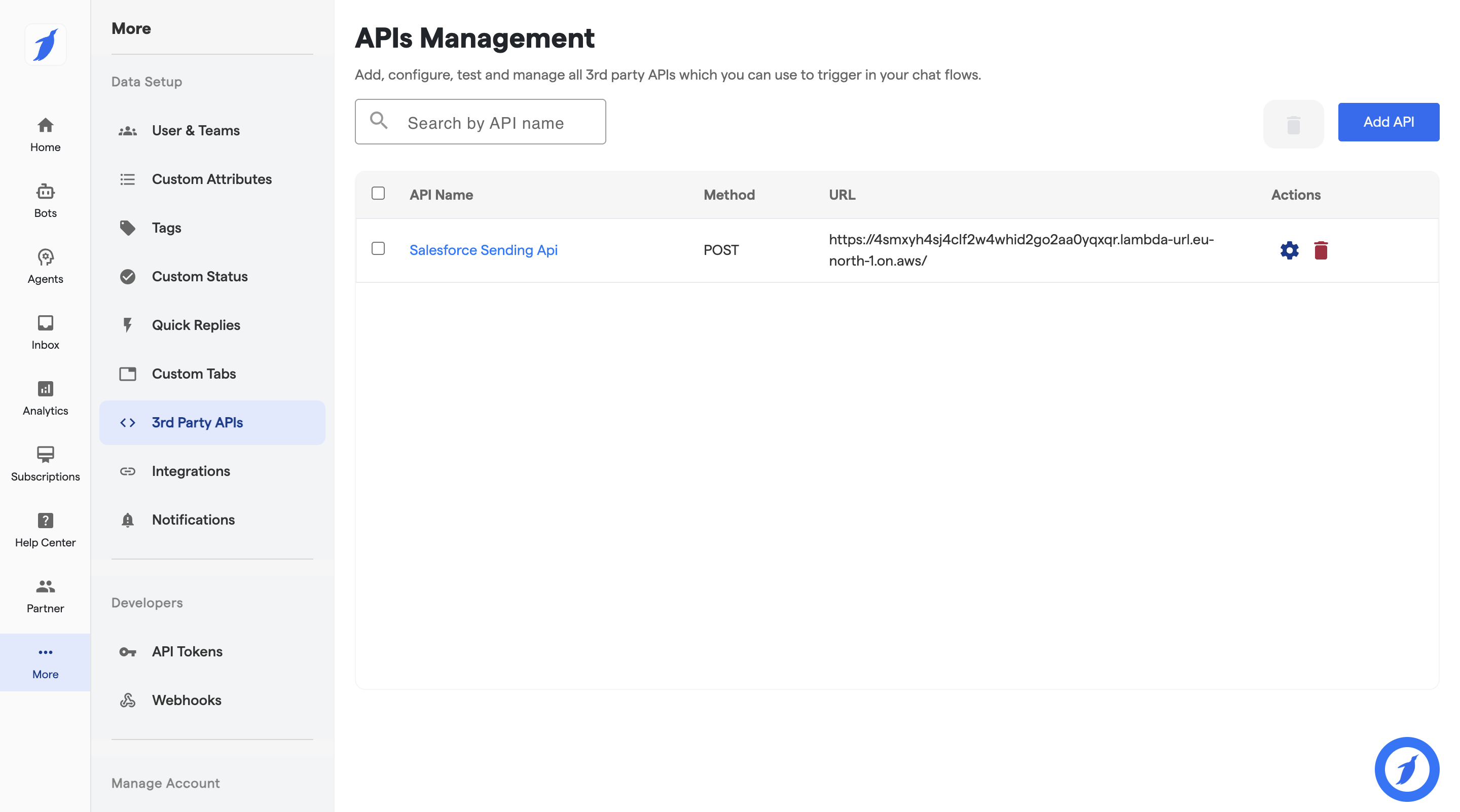Click the bulk delete trash icon
1460x812 pixels.
1293,124
